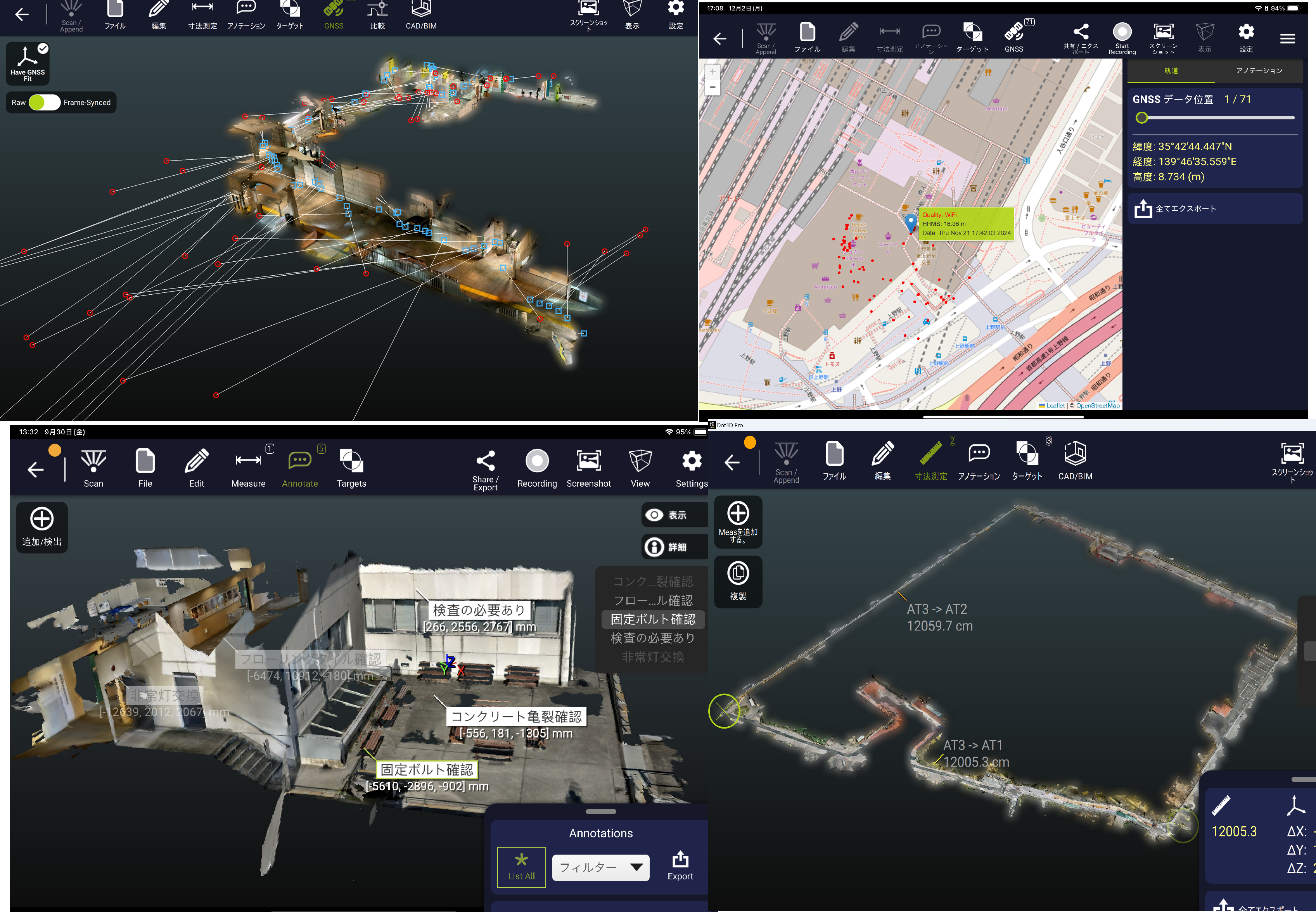Open the hamburger menu in GNSS view
1316x912 pixels.
tap(1287, 38)
